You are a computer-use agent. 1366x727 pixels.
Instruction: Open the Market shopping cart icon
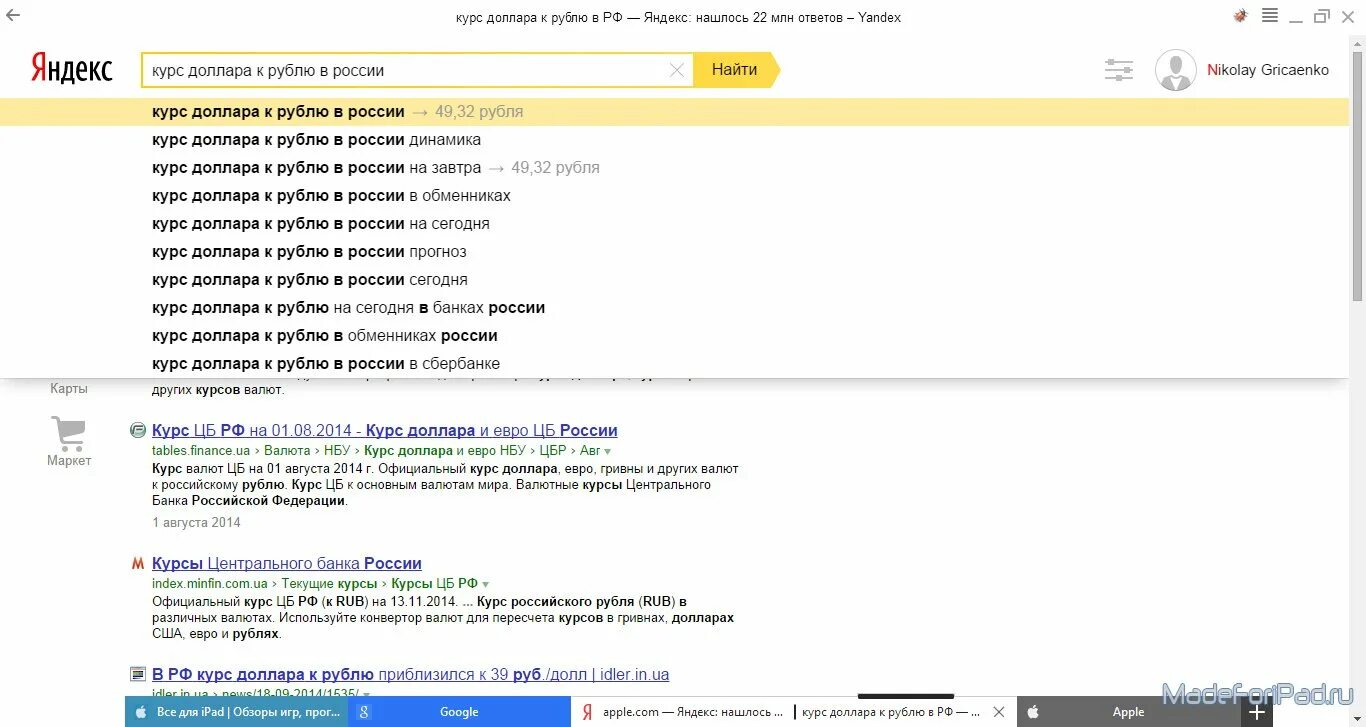point(68,433)
